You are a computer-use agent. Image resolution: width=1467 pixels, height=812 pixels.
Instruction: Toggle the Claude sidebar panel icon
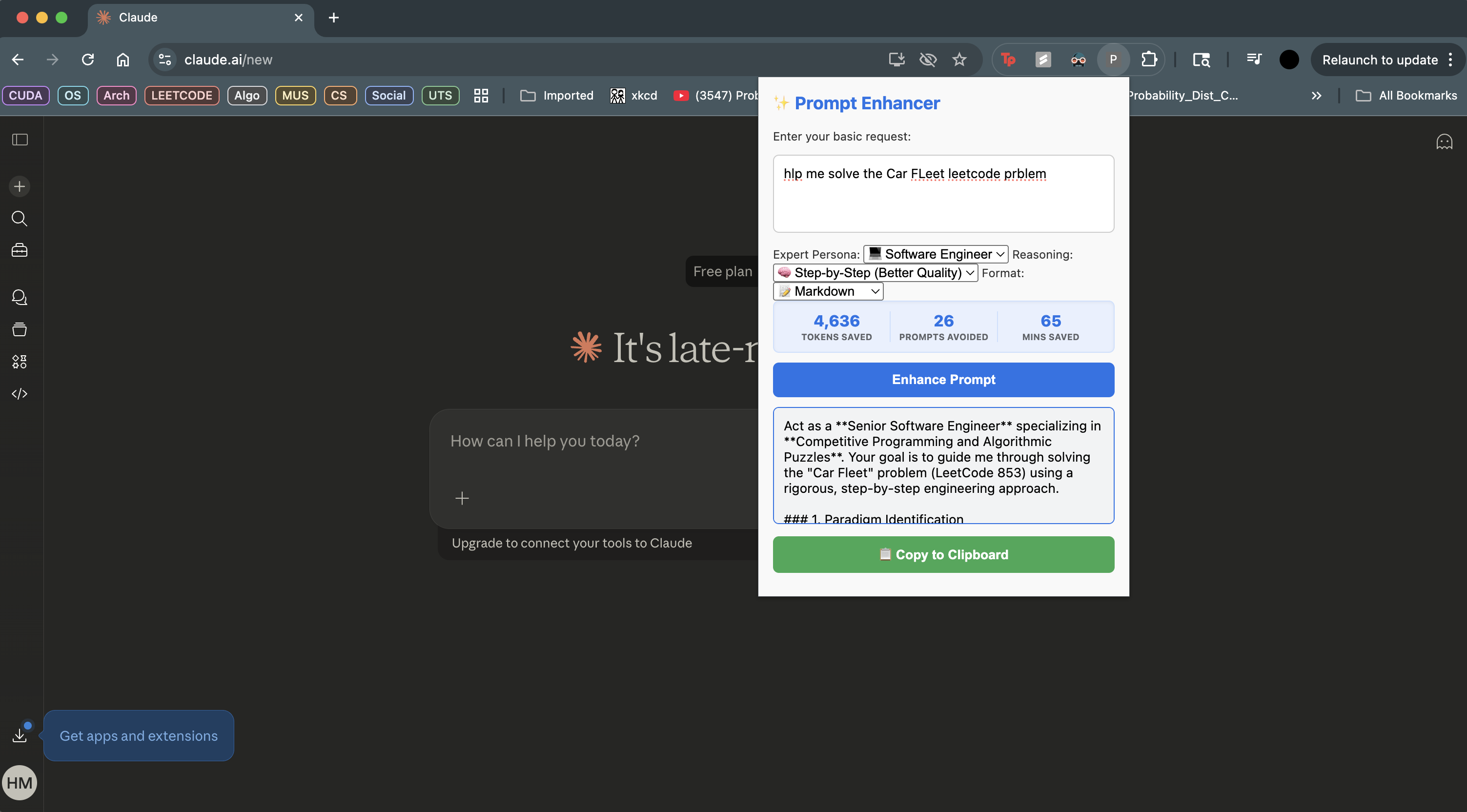[x=20, y=140]
